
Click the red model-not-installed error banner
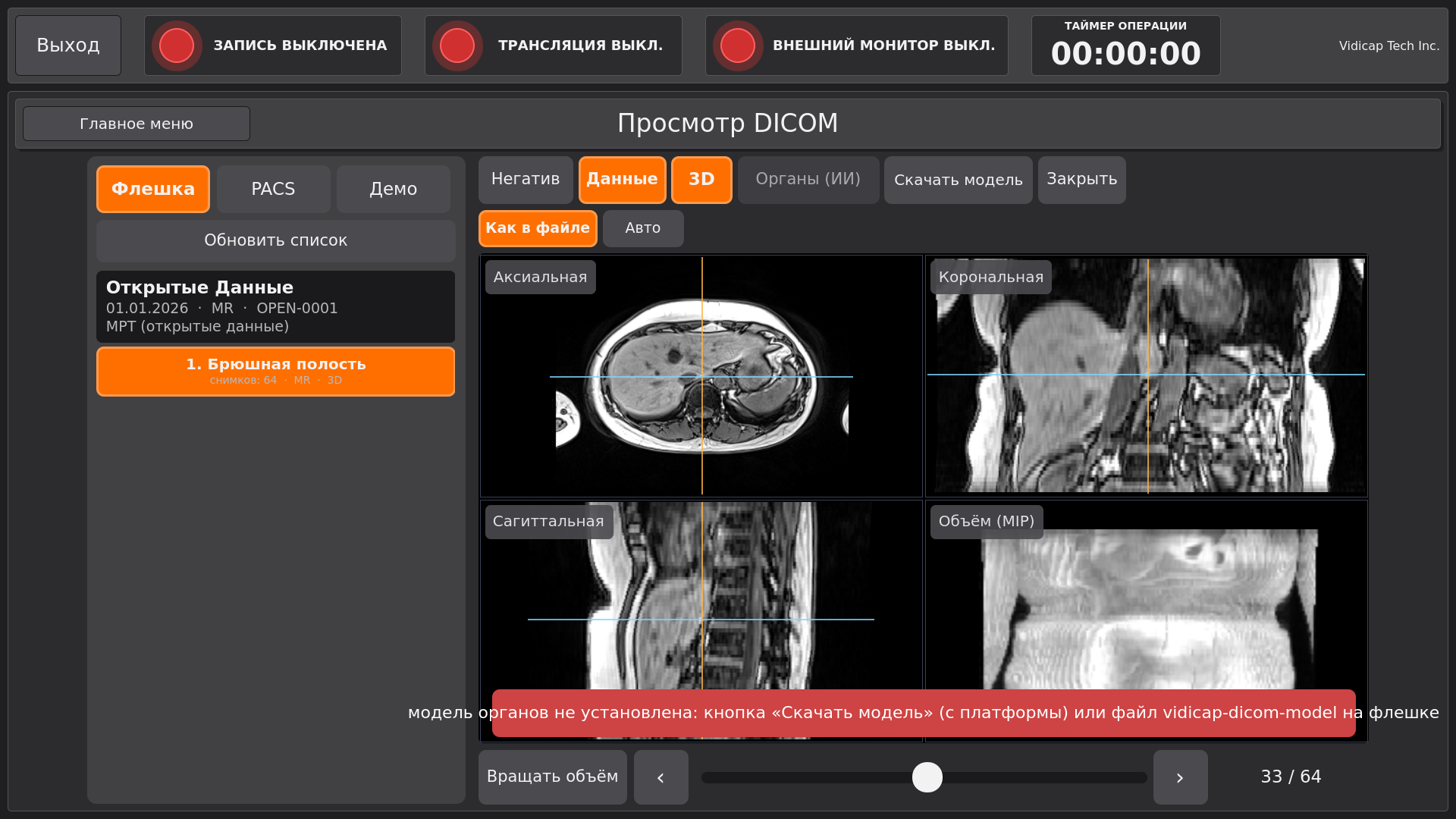924,714
